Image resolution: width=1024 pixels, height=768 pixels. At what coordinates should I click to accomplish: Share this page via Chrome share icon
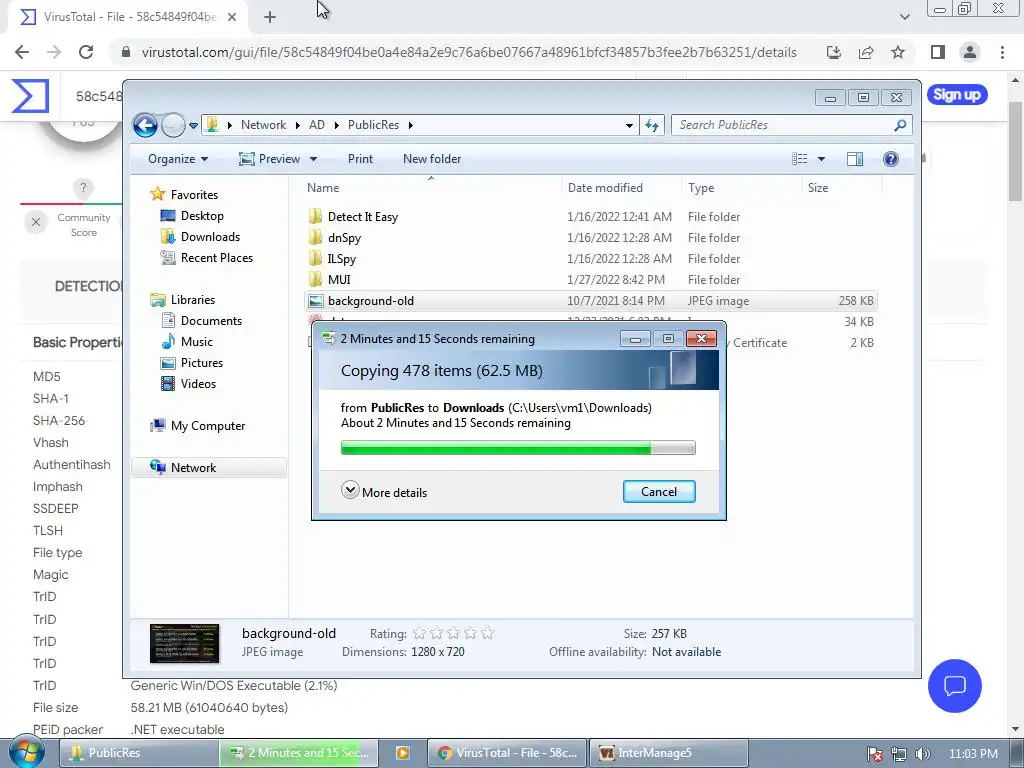pyautogui.click(x=866, y=52)
